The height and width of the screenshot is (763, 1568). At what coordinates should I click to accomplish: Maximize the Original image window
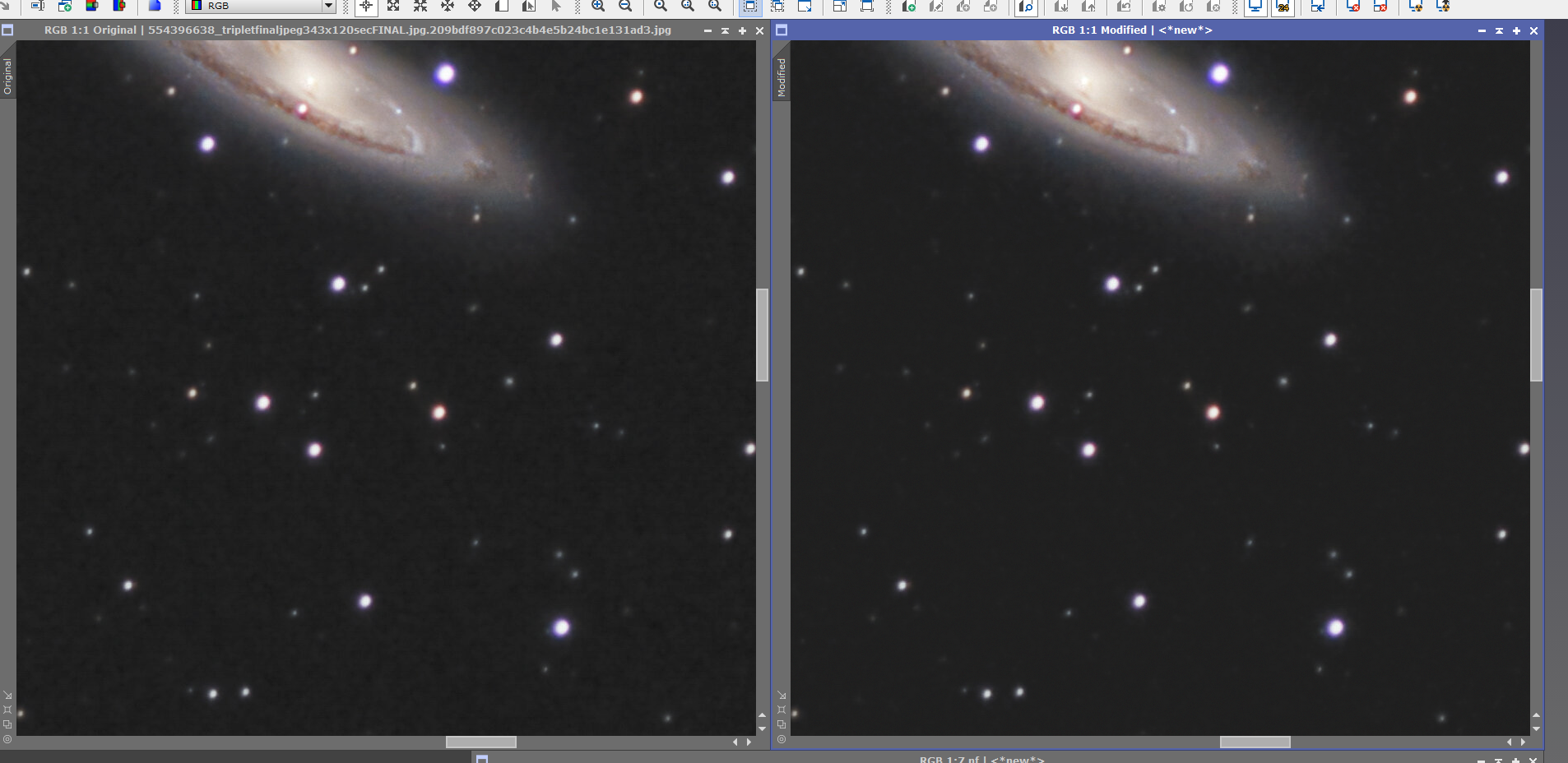point(742,30)
